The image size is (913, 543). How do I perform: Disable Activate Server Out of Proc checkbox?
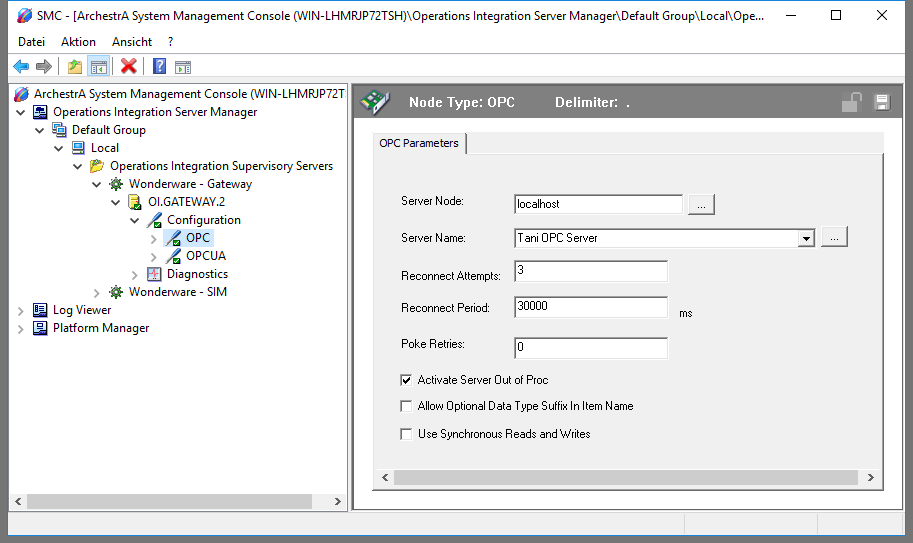[406, 380]
